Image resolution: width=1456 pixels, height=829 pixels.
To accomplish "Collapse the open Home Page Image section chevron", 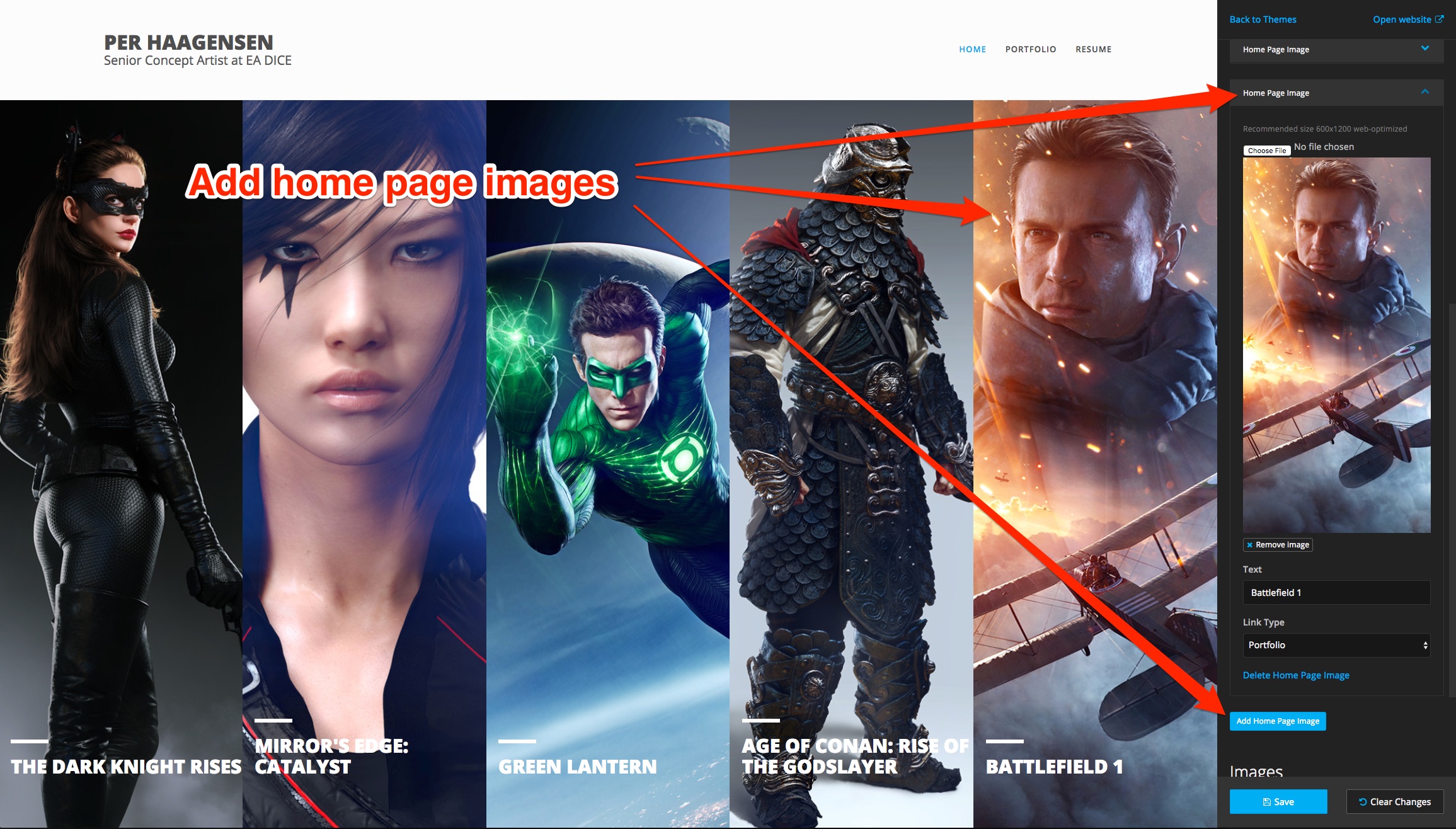I will point(1425,92).
